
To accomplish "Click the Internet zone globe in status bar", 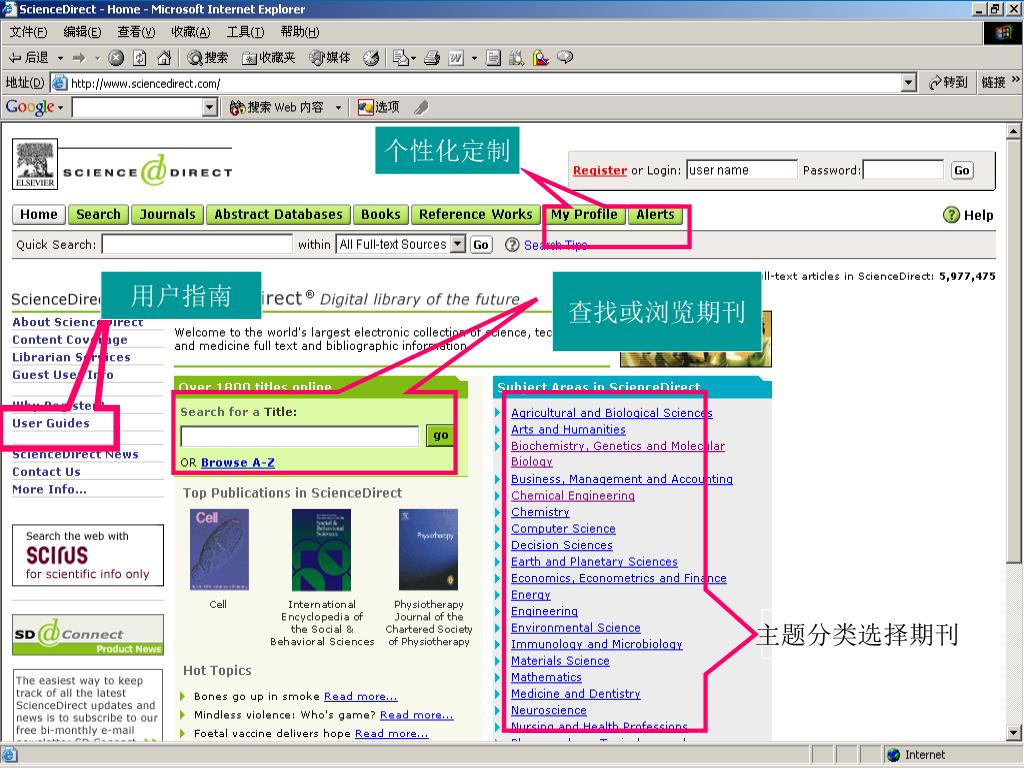I will click(x=894, y=755).
